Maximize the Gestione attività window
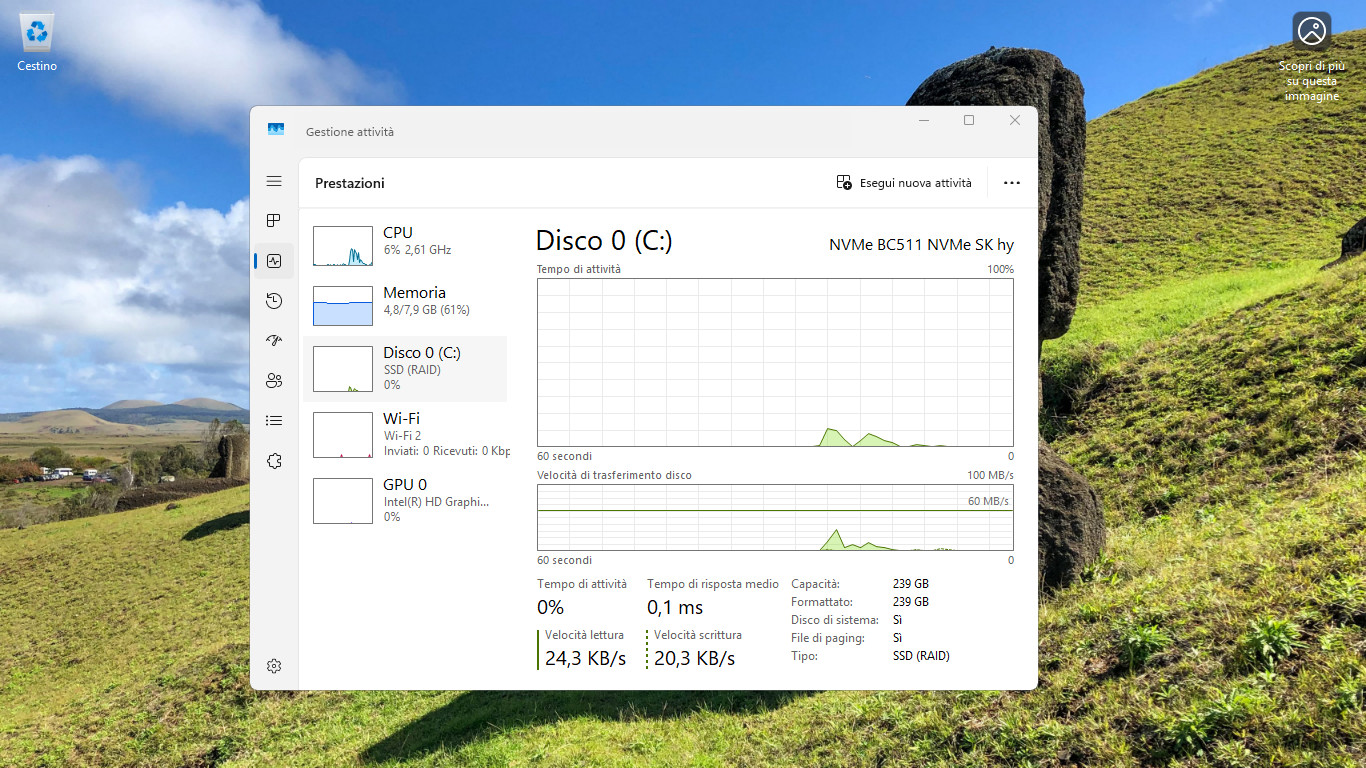Viewport: 1366px width, 768px height. pyautogui.click(x=968, y=120)
